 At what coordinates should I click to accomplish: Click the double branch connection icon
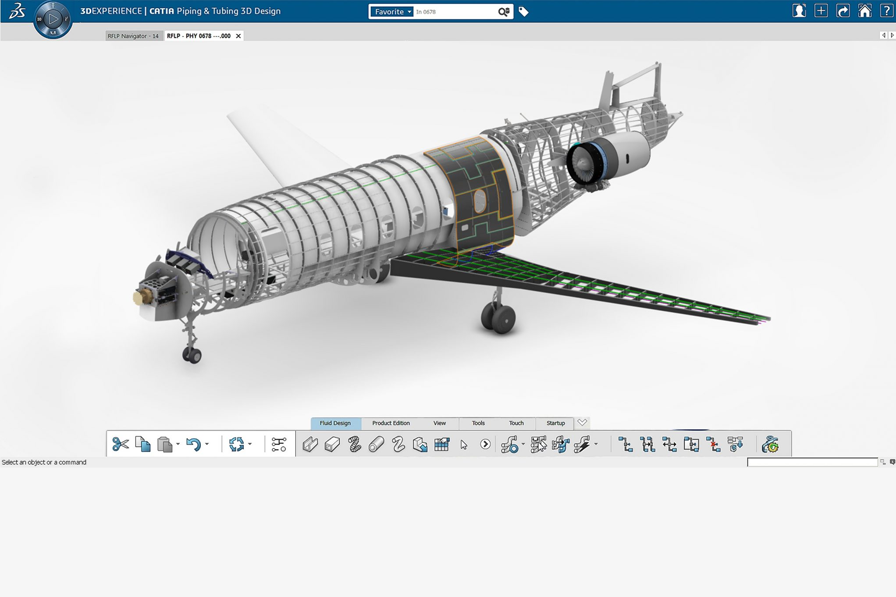pyautogui.click(x=647, y=444)
